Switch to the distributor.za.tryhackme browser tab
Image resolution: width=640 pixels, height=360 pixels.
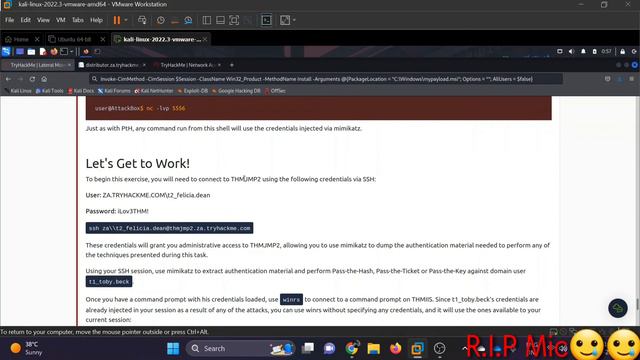pyautogui.click(x=112, y=65)
